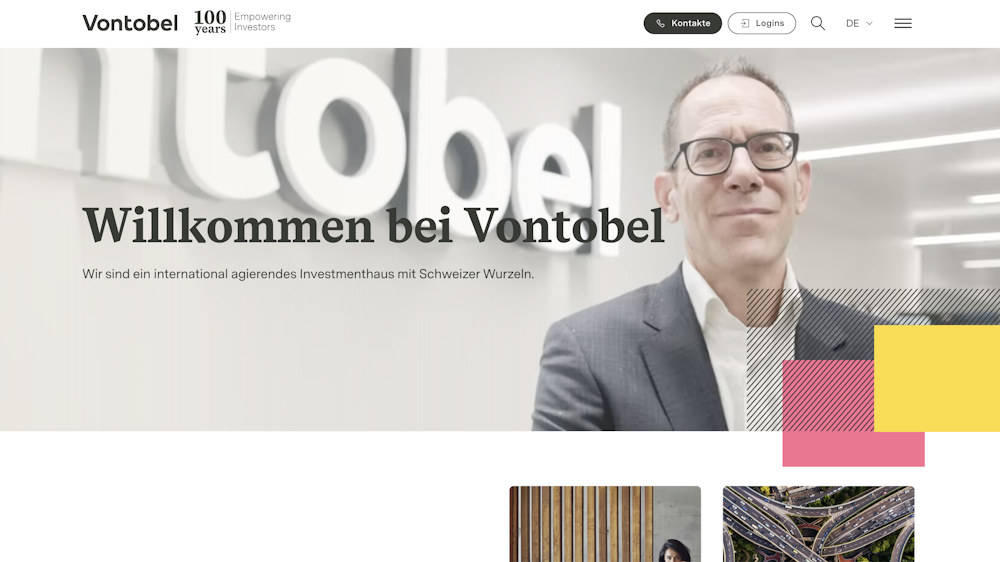1000x562 pixels.
Task: Open the wooden slats woman thumbnail
Action: (605, 524)
